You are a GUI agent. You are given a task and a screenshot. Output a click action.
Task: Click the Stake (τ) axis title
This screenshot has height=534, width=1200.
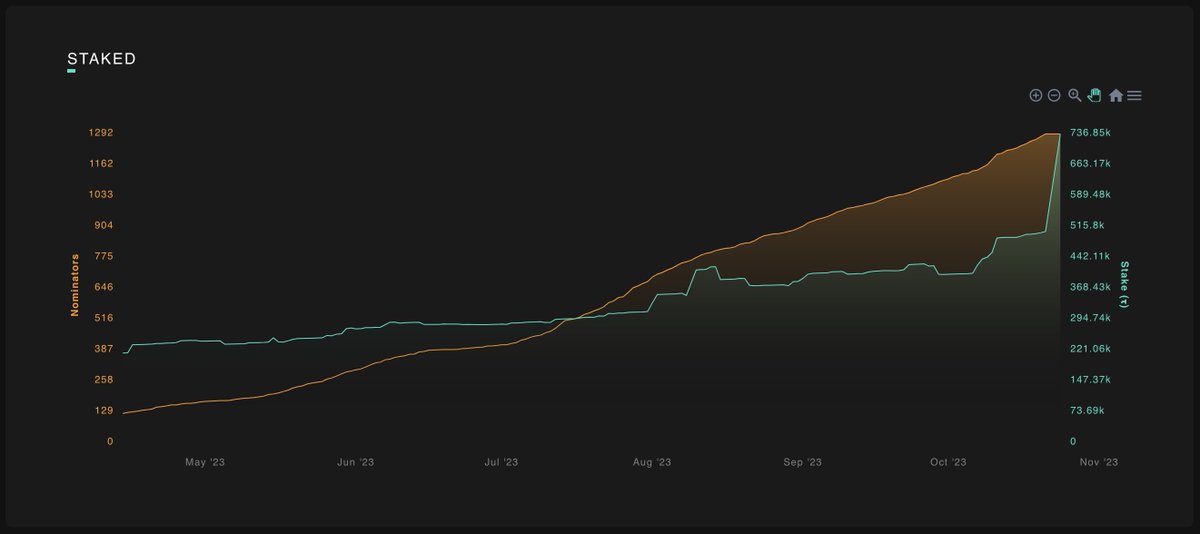tap(1124, 284)
